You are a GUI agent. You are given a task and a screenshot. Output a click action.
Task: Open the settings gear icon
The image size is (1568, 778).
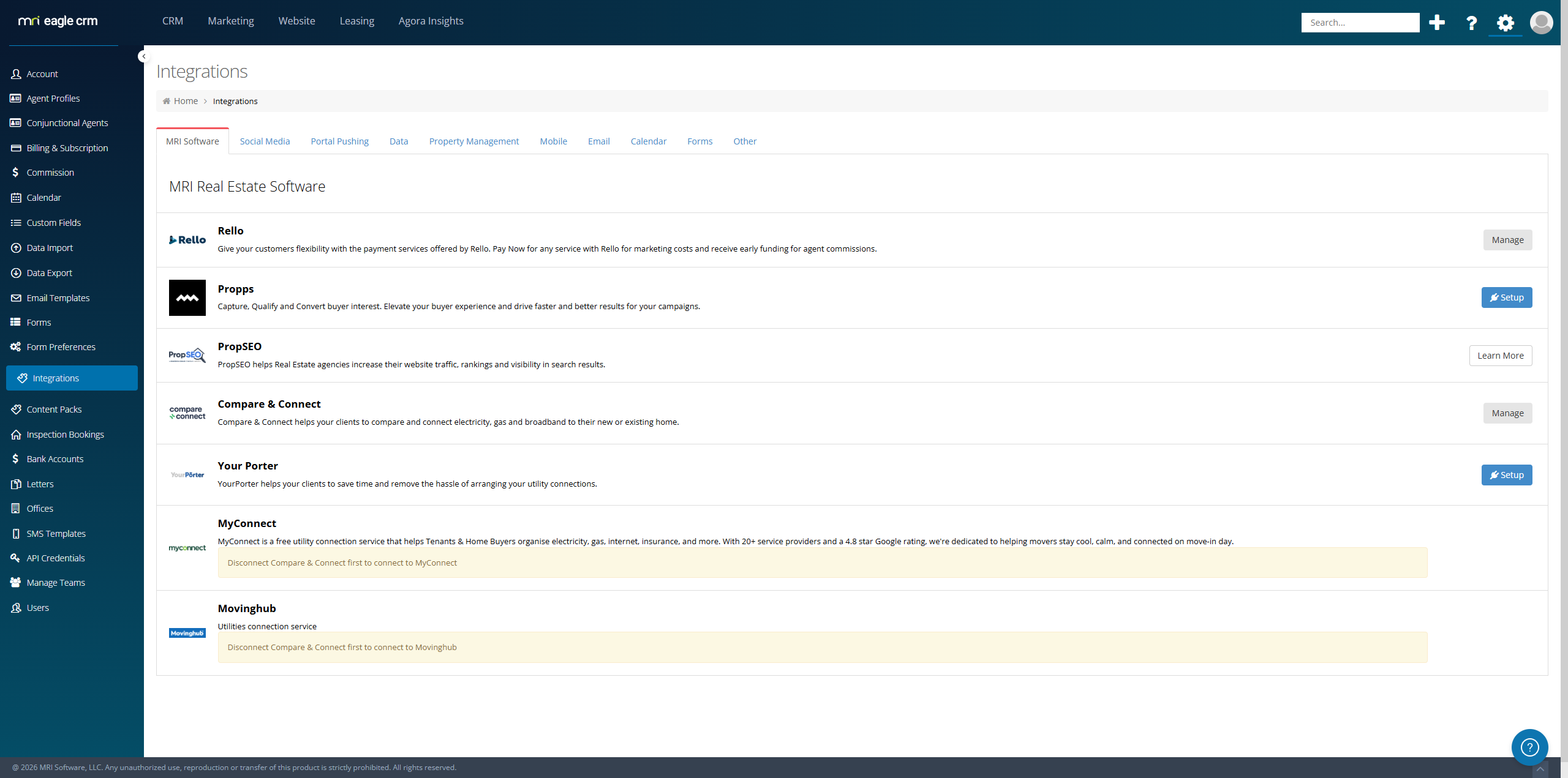tap(1505, 23)
